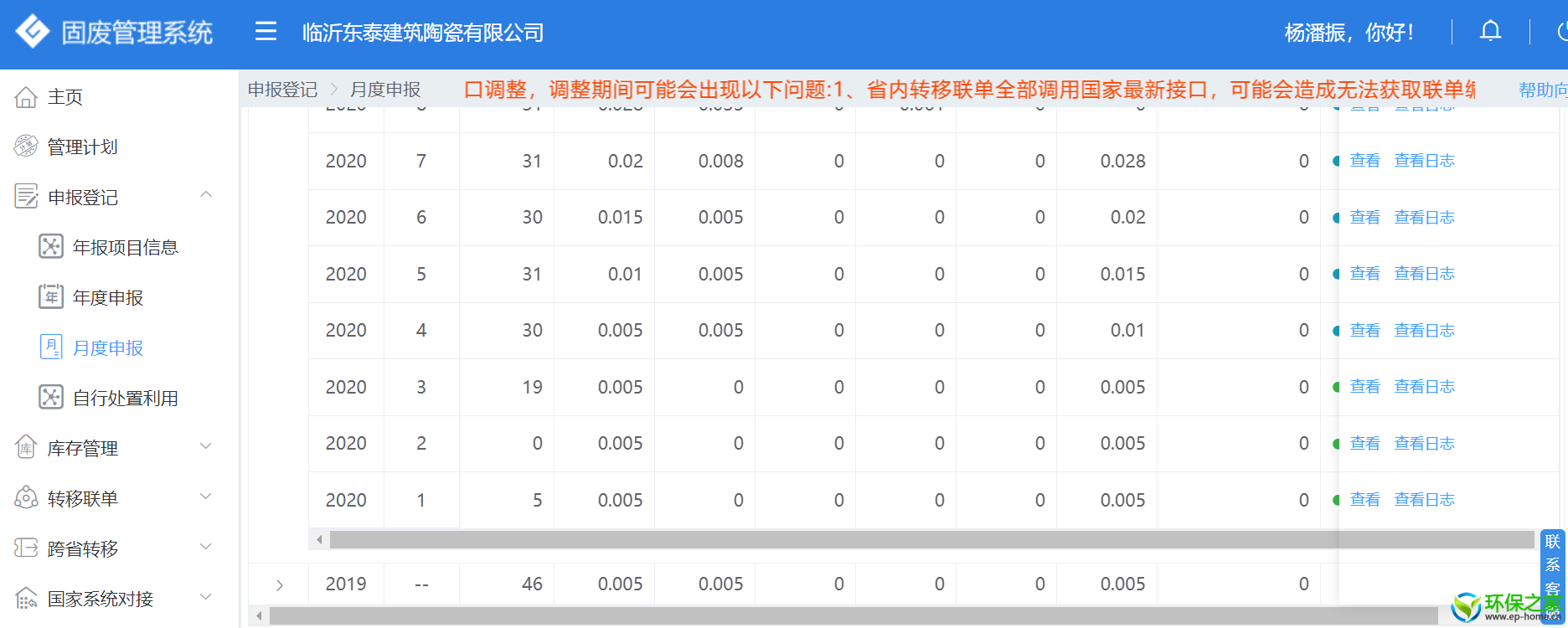Image resolution: width=1568 pixels, height=628 pixels.
Task: Click 查看 for 2020 month 1
Action: pyautogui.click(x=1364, y=500)
